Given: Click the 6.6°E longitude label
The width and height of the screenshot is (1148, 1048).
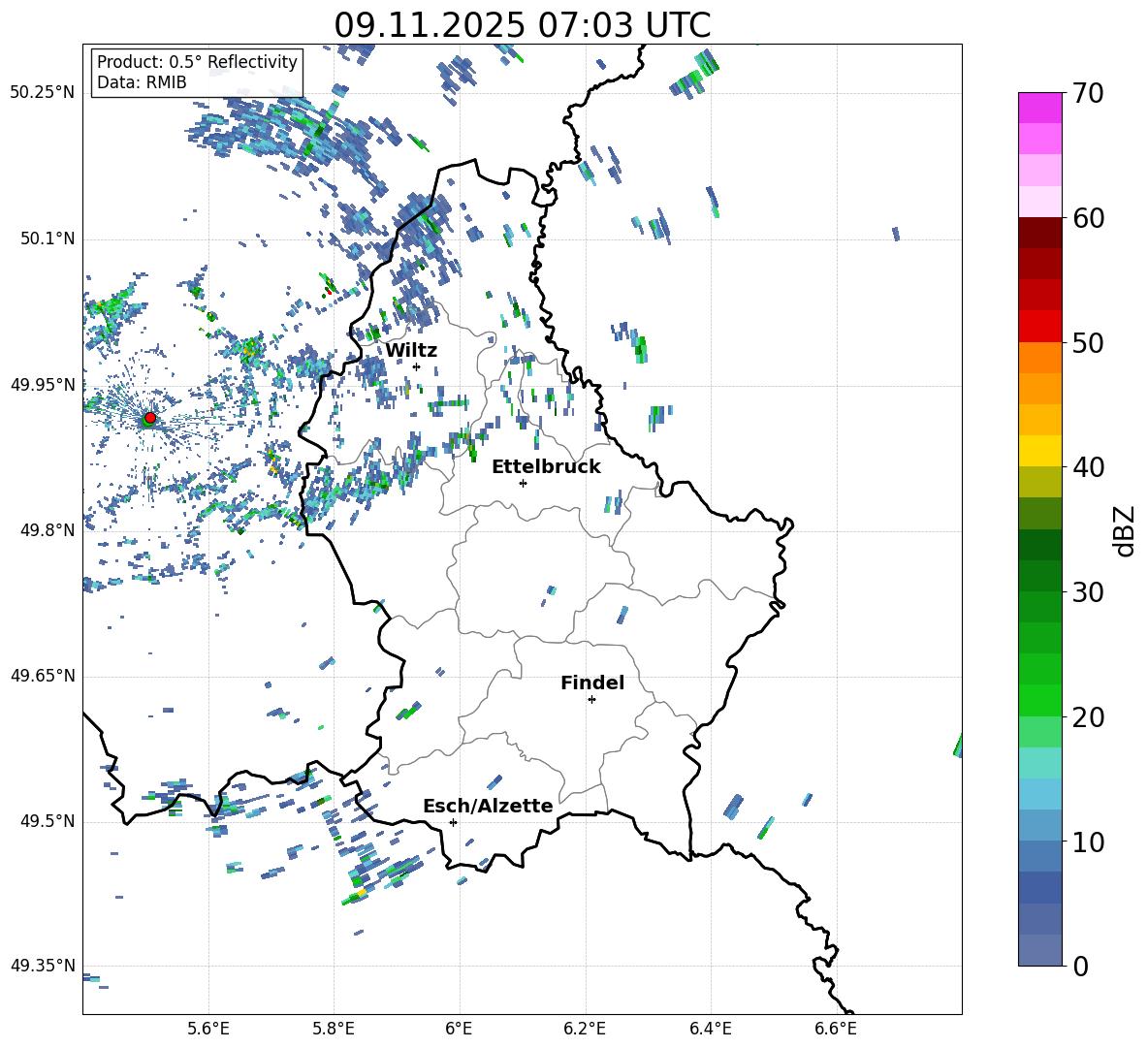Looking at the screenshot, I should pos(836,1029).
